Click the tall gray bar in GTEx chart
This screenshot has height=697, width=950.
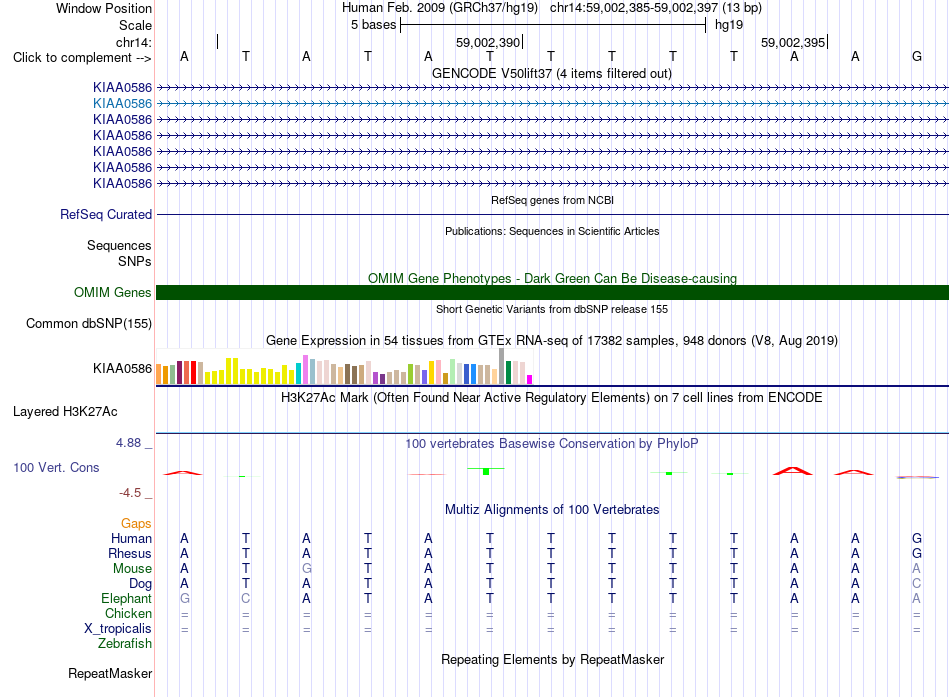501,366
